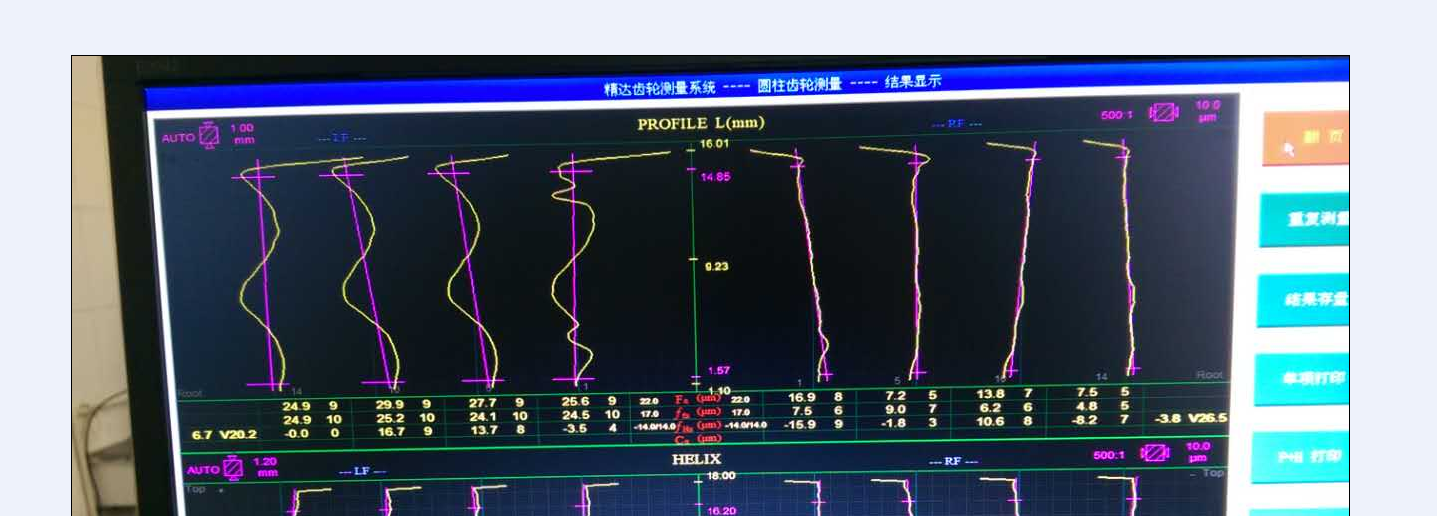Click the 16.01 axis value

(715, 144)
